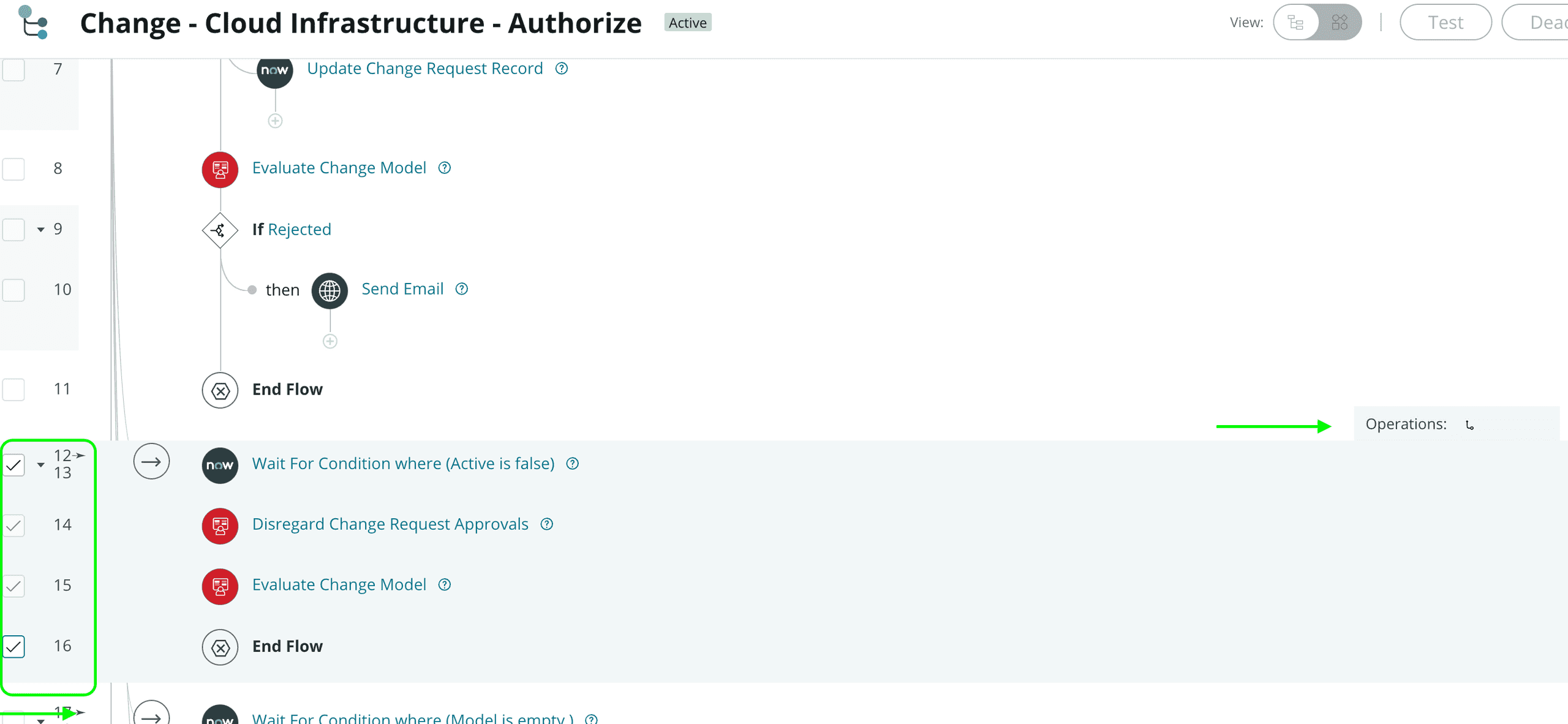
Task: Click the Wait For Condition arrow icon
Action: [x=151, y=463]
